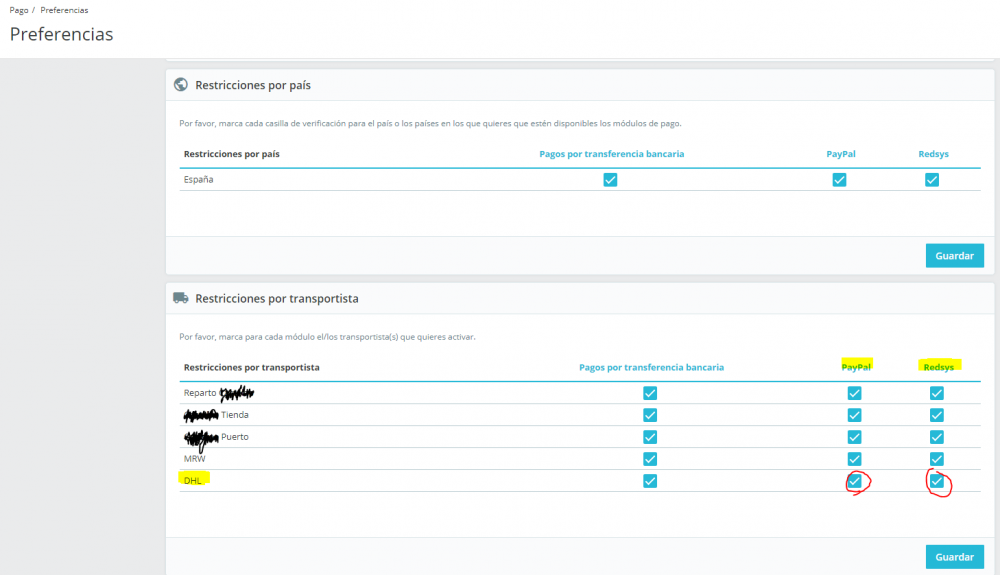This screenshot has width=1000, height=575.
Task: Toggle MRW bank transfer checkbox
Action: (650, 459)
